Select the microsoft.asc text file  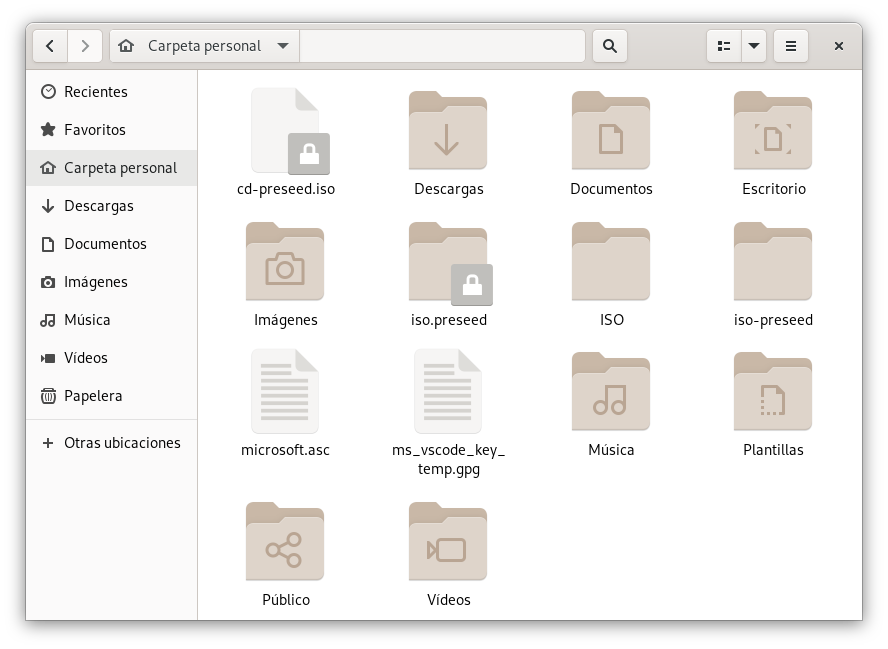pos(285,392)
